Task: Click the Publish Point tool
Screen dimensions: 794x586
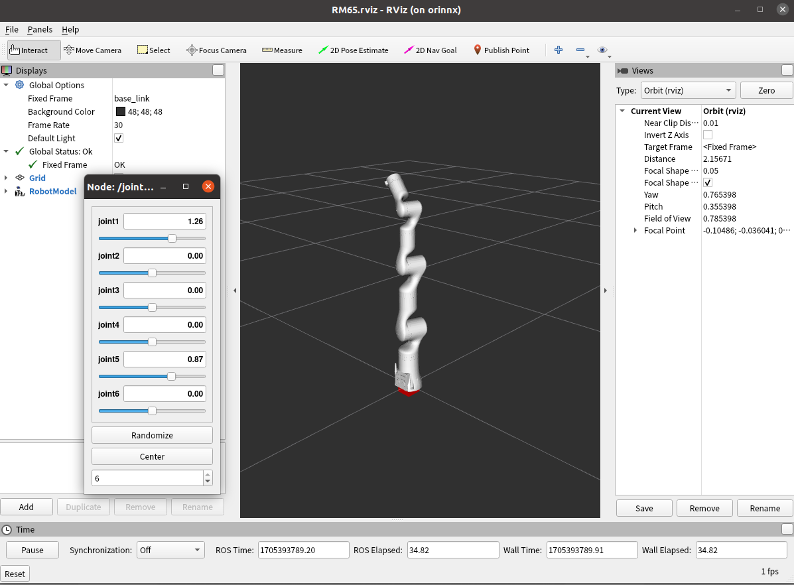Action: pos(501,50)
